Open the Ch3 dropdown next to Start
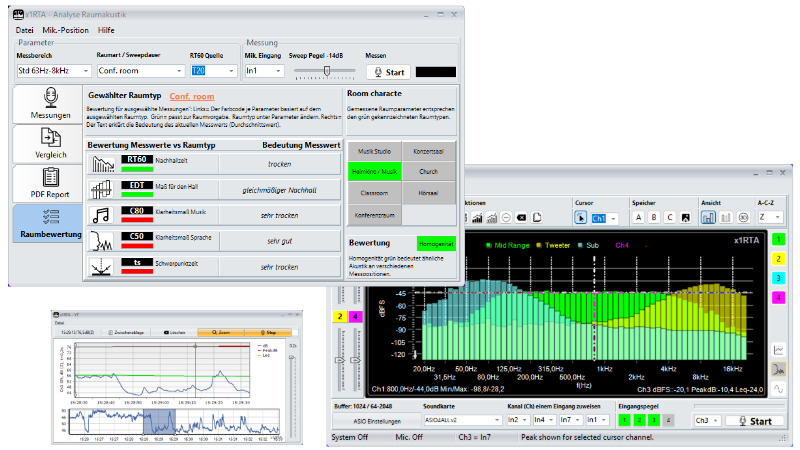This screenshot has width=800, height=450. (x=707, y=420)
